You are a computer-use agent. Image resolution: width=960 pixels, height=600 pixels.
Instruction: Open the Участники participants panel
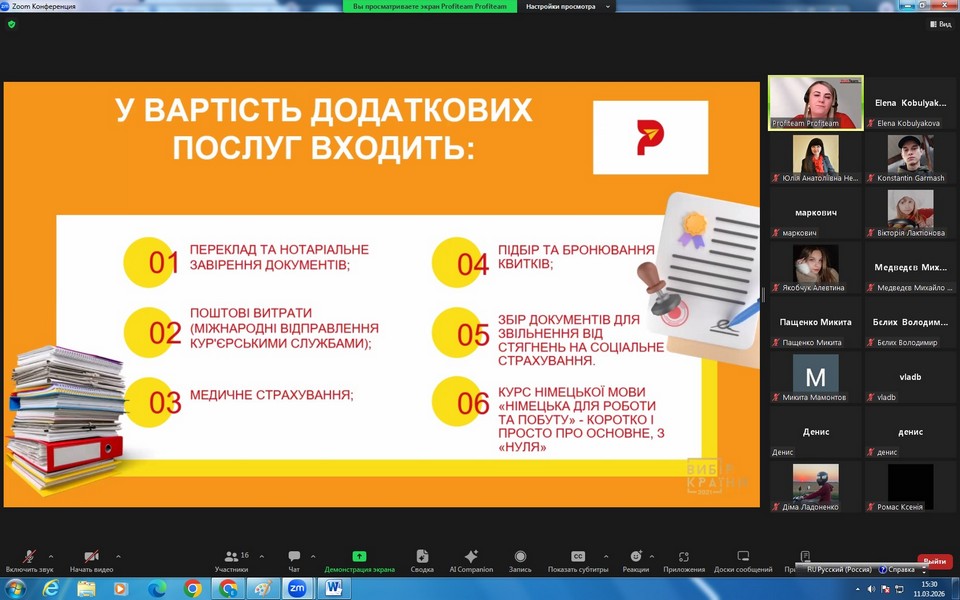[x=231, y=557]
